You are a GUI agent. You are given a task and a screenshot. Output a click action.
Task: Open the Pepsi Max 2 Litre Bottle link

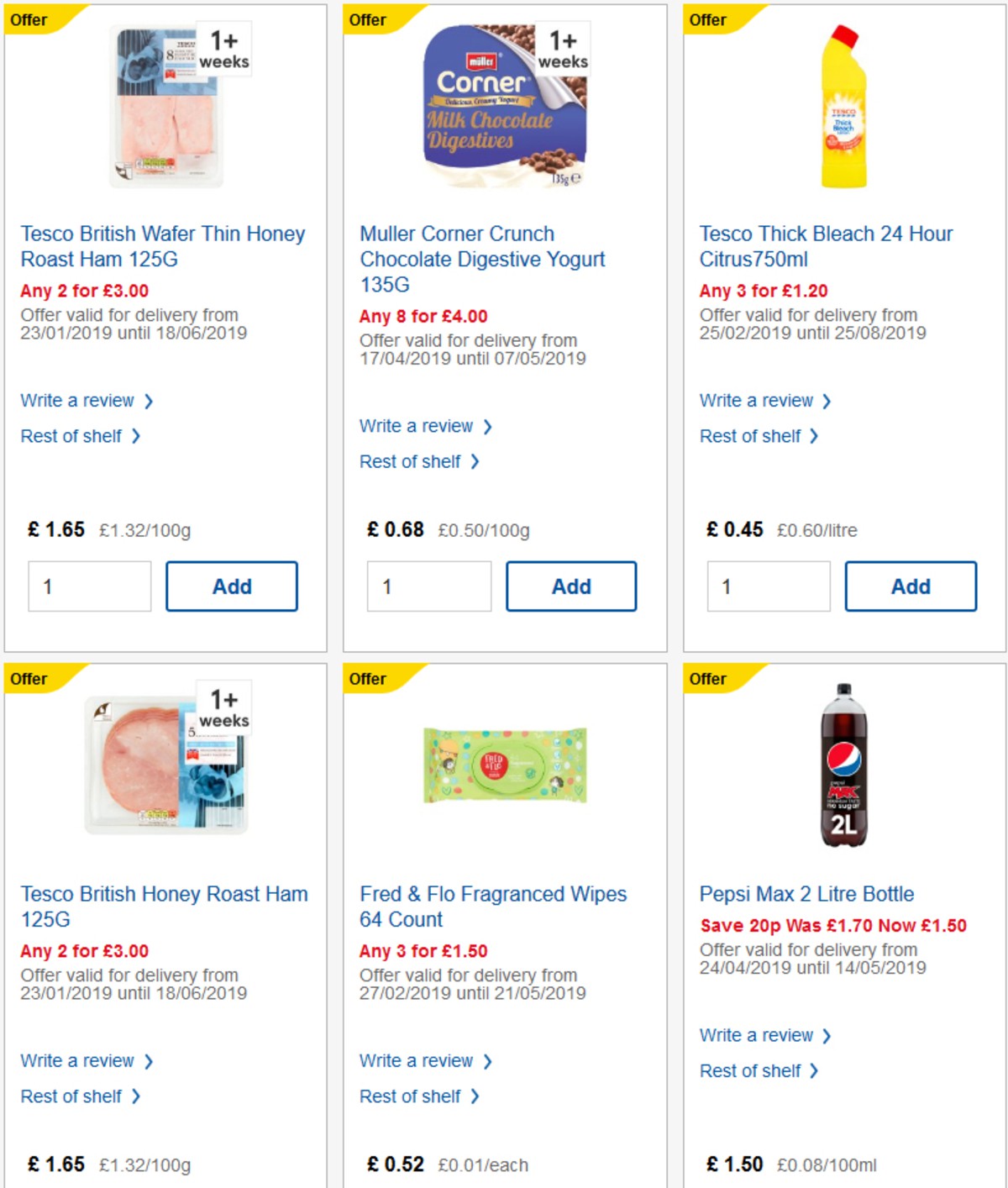tap(807, 894)
